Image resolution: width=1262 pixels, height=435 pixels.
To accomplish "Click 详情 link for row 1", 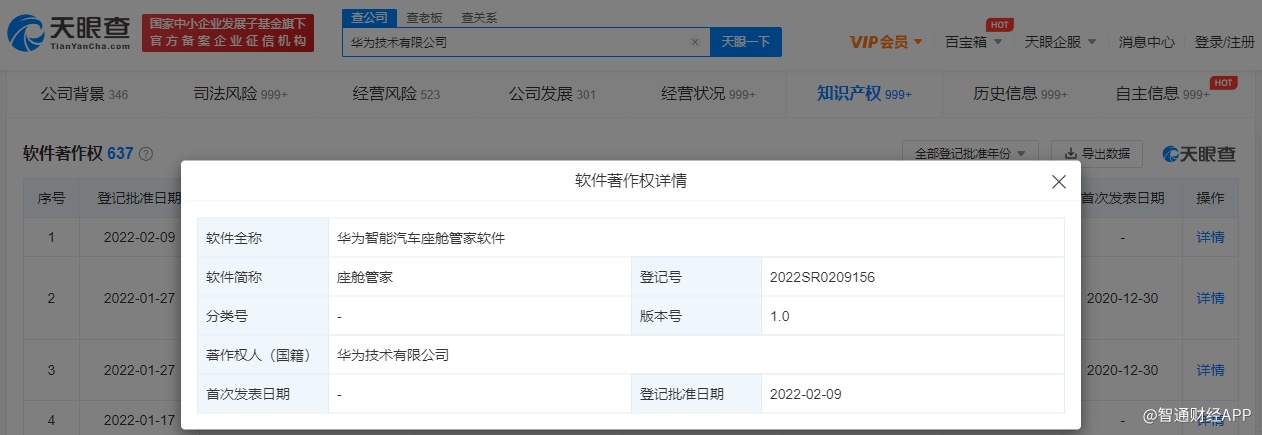I will point(1210,238).
